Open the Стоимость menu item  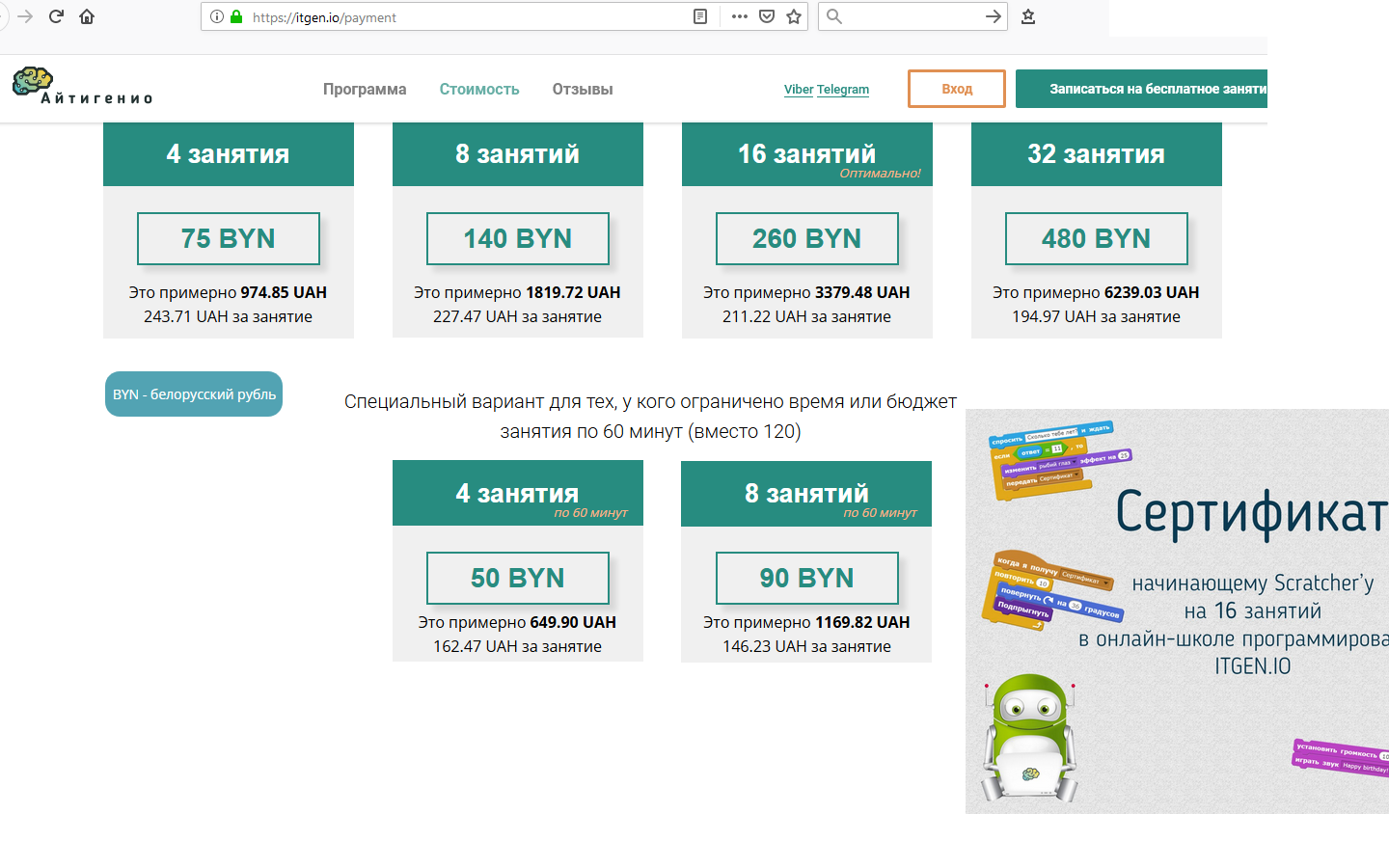479,89
